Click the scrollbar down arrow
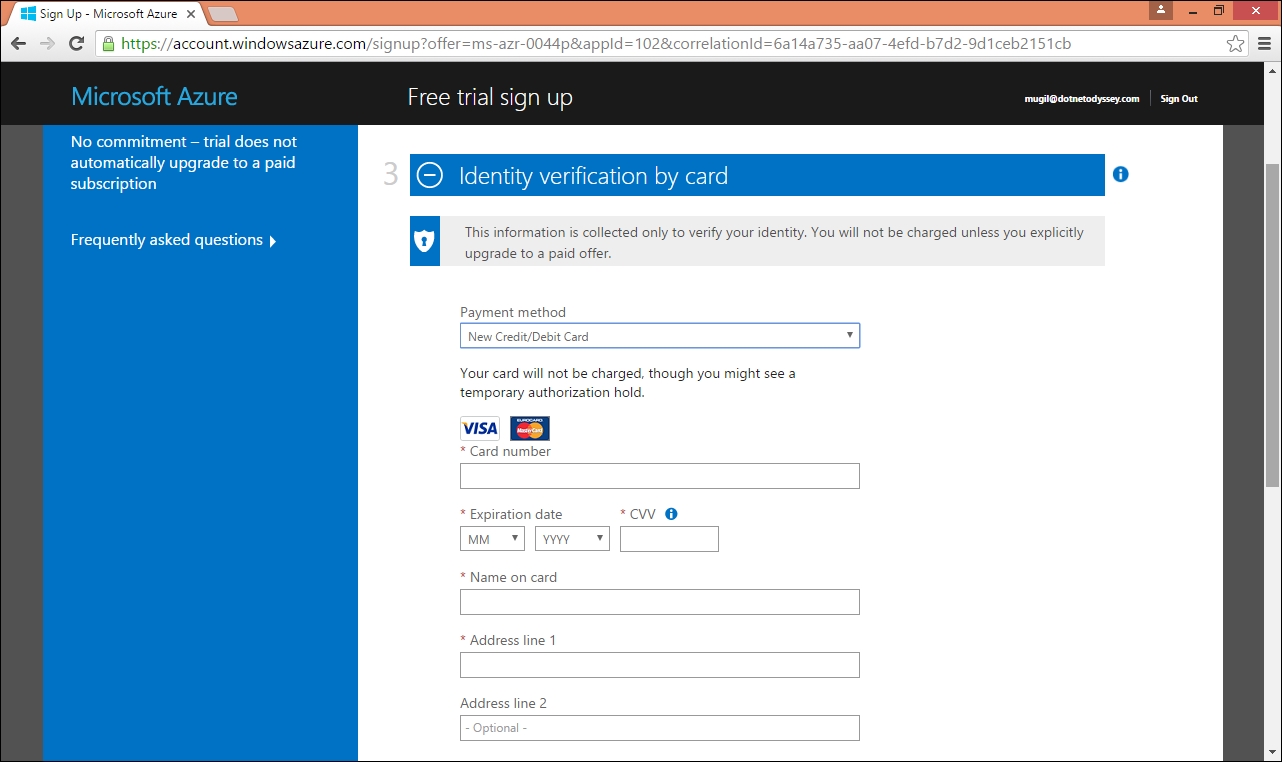Image resolution: width=1282 pixels, height=762 pixels. tap(1272, 753)
